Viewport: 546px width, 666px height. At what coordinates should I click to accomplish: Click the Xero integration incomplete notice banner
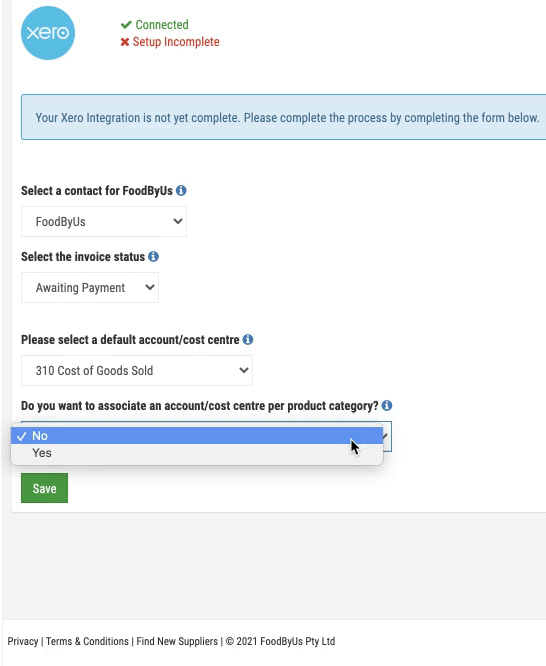[x=283, y=117]
